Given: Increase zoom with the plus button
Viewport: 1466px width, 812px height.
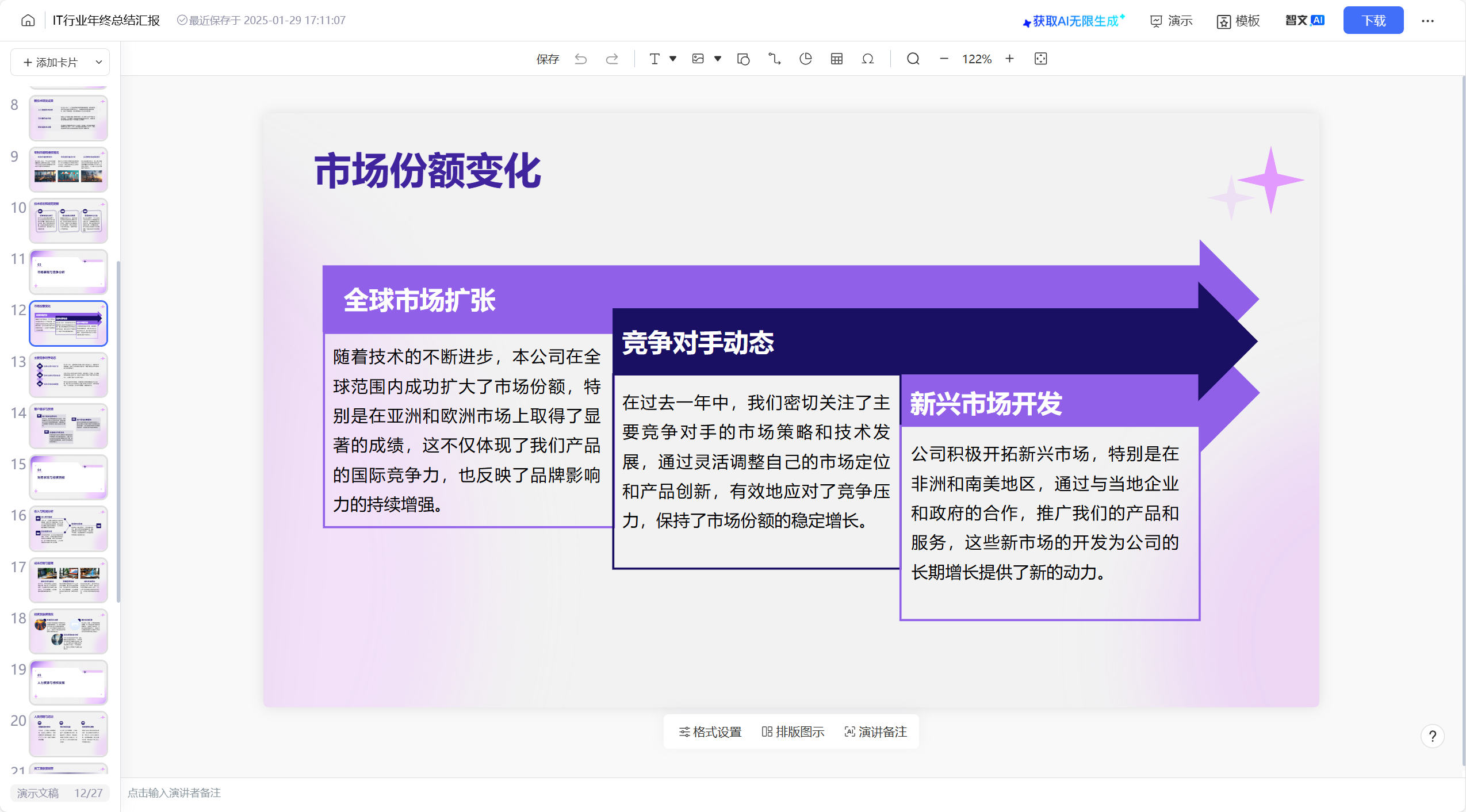Looking at the screenshot, I should click(1009, 59).
